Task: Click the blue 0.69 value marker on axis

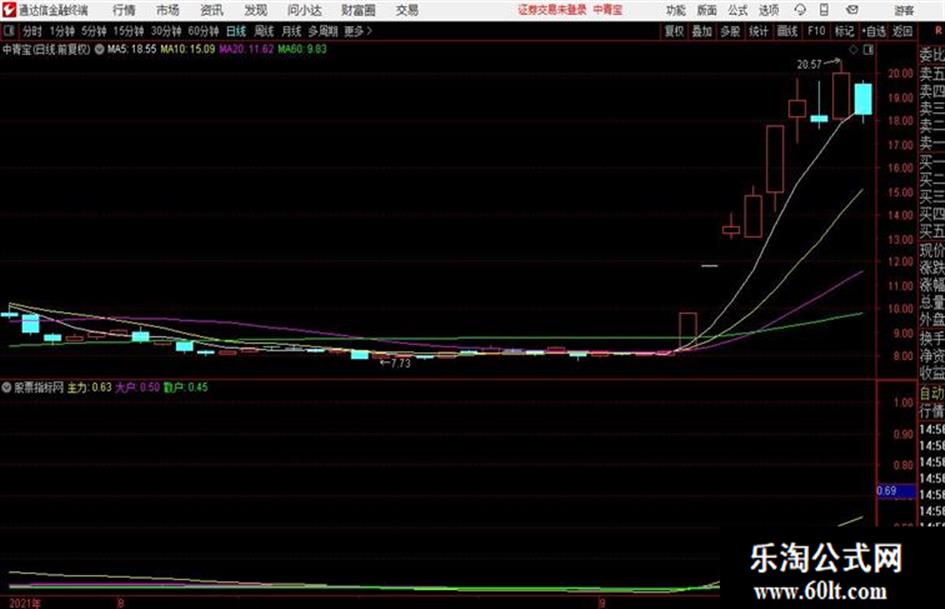Action: point(896,491)
